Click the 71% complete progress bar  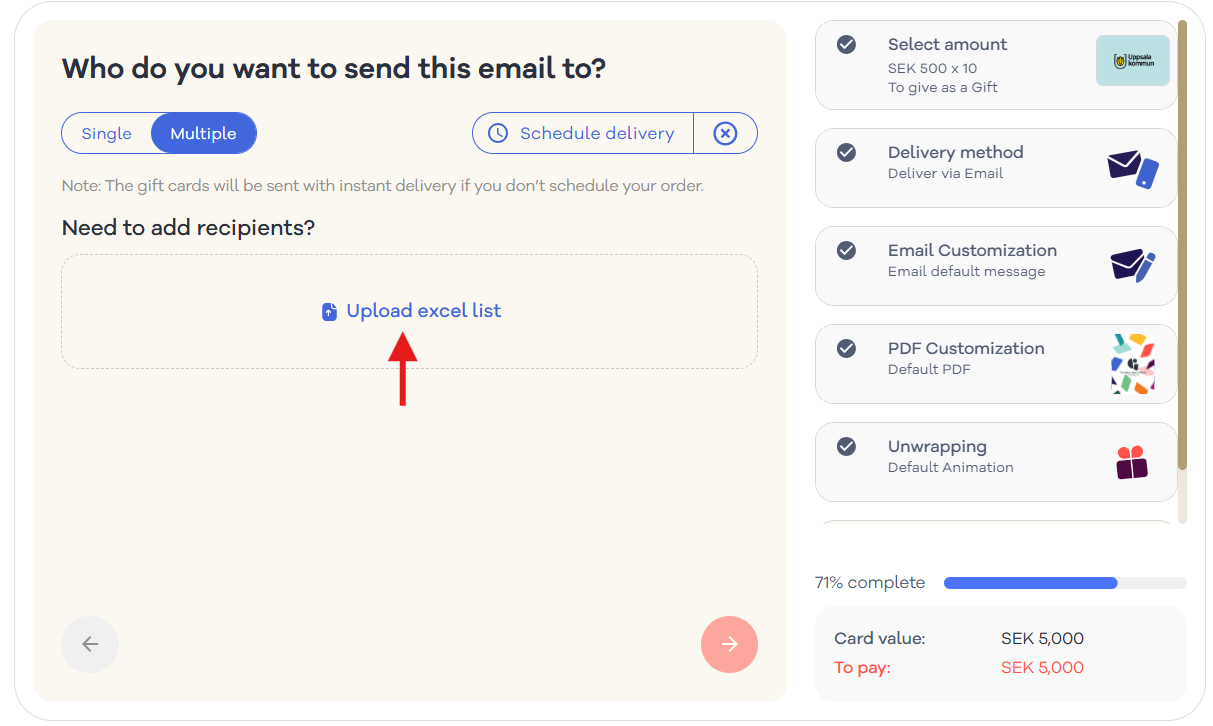(x=1065, y=583)
